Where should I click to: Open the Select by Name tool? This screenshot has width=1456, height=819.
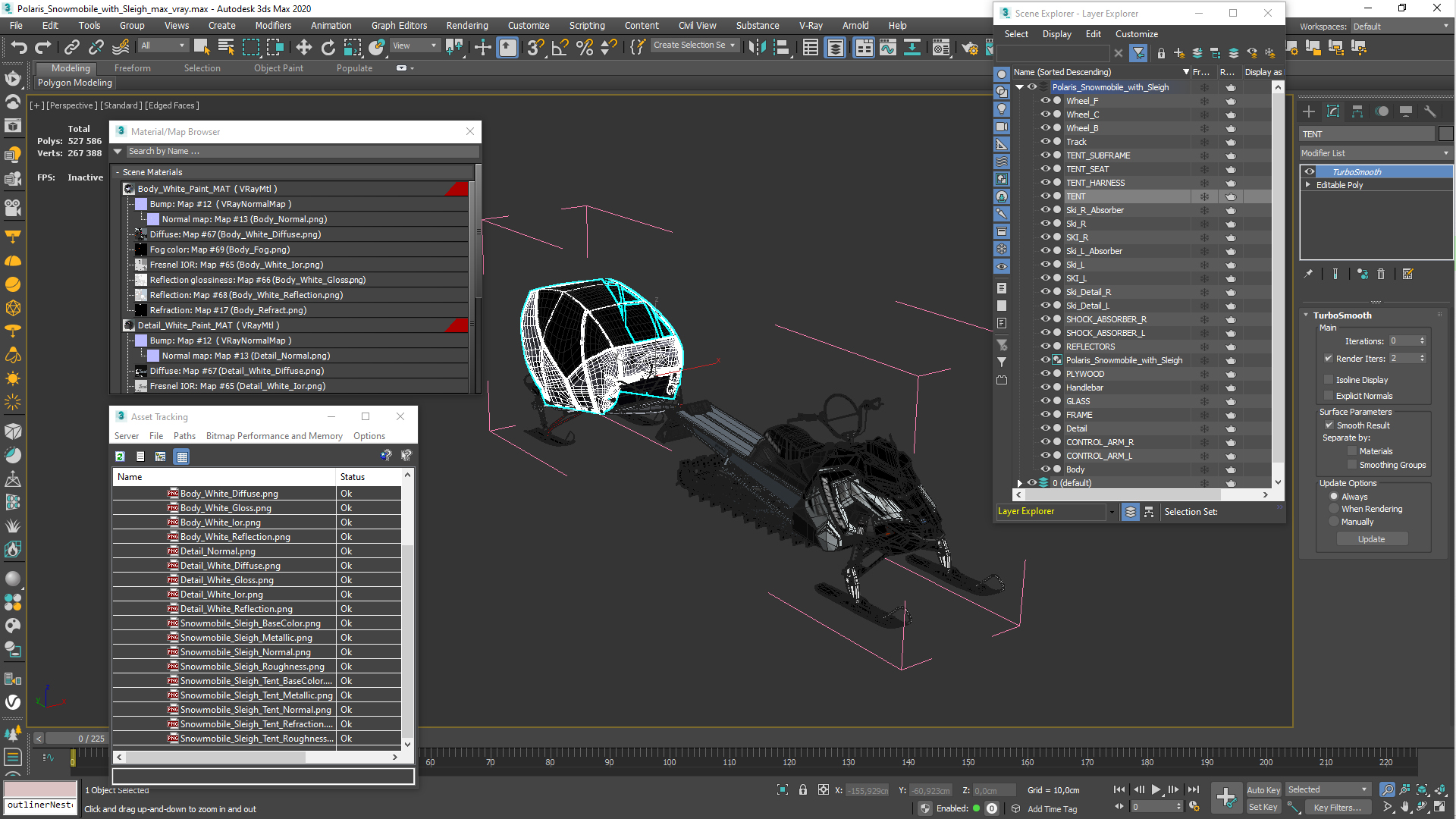click(x=226, y=47)
